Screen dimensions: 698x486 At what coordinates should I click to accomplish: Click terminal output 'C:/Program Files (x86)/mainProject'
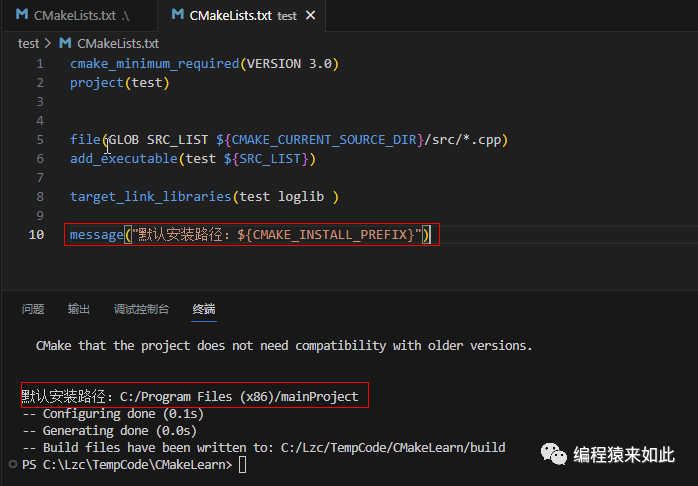(x=239, y=397)
